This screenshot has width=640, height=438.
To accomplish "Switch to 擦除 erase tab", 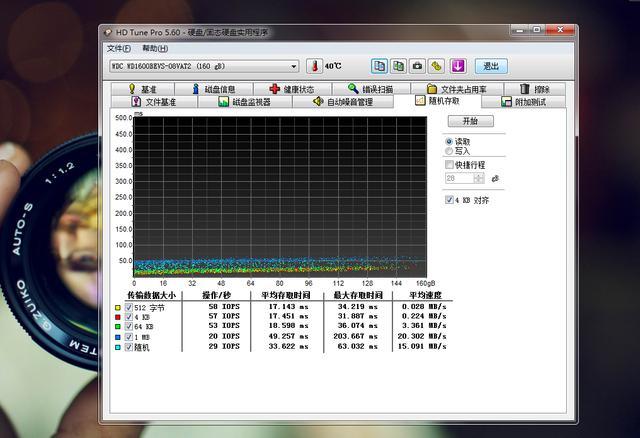I will (x=535, y=89).
